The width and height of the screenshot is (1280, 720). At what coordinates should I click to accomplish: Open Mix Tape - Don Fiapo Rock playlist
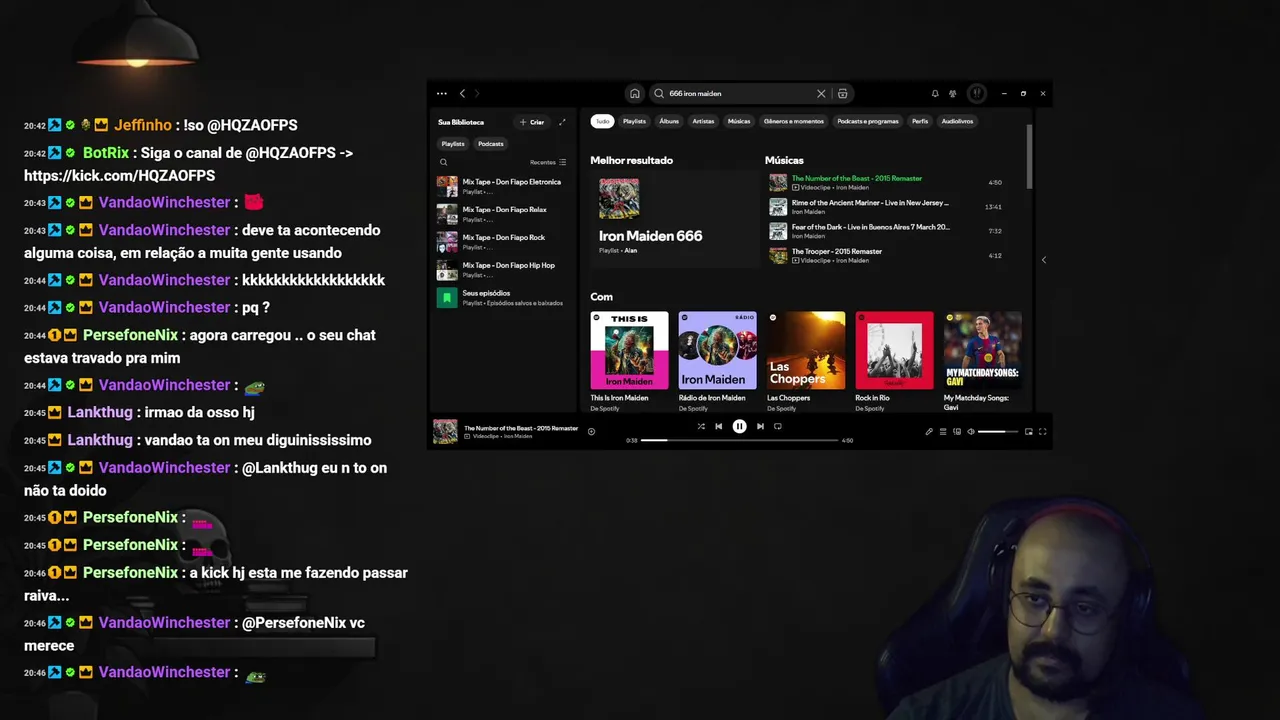pos(501,242)
